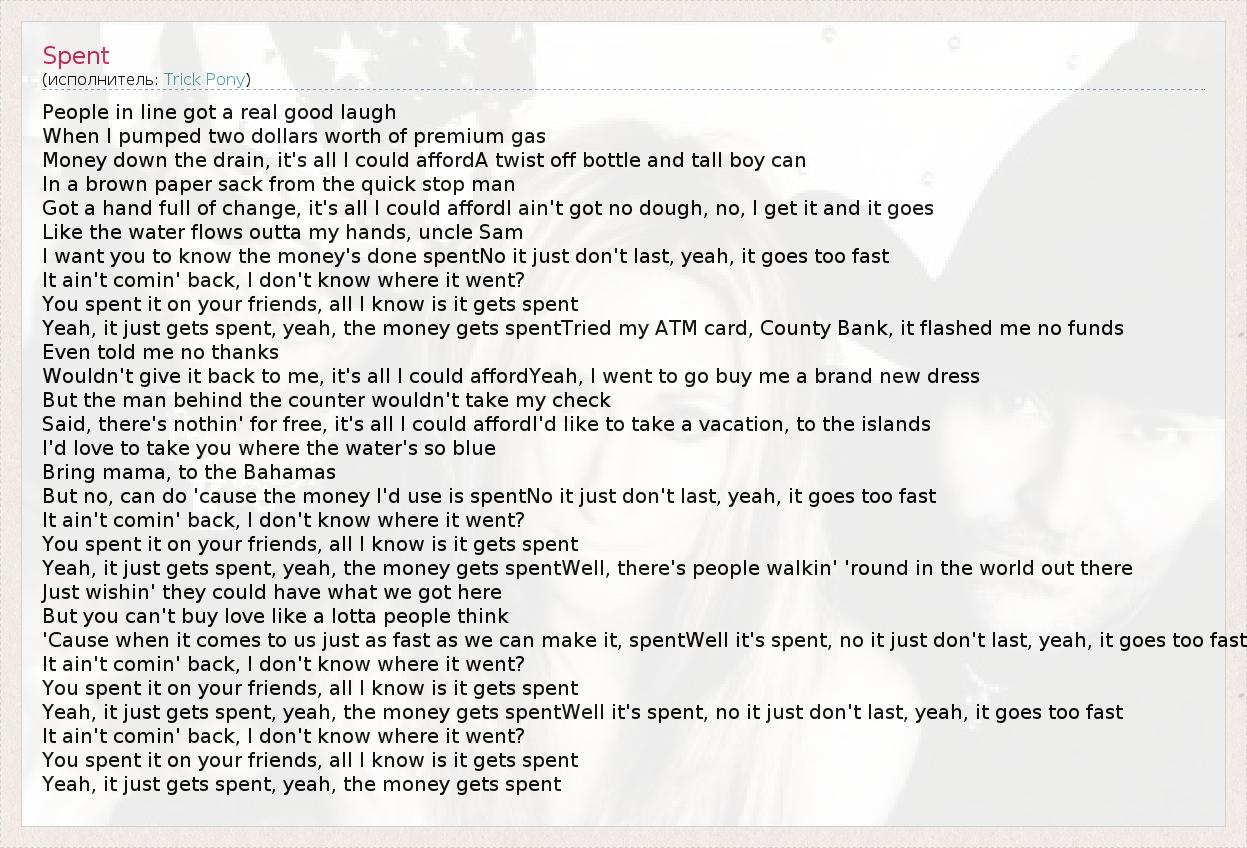Click the line starting ''Cause when it comes to us'
Viewport: 1247px width, 848px height.
(x=640, y=640)
